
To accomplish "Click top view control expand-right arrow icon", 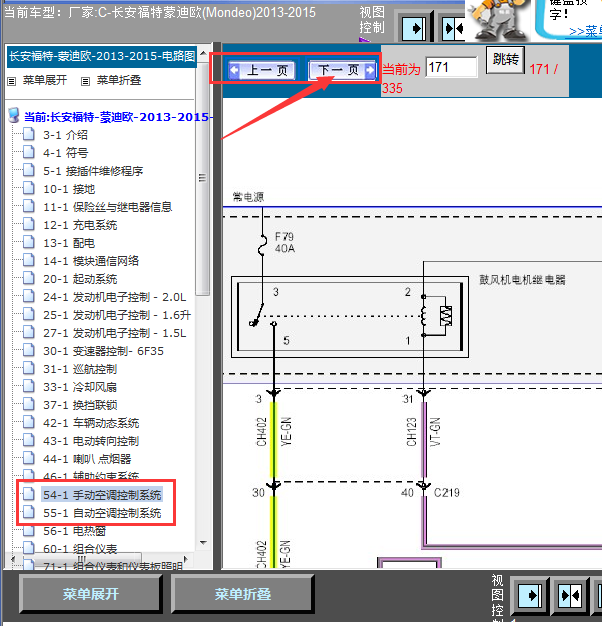I will pos(414,28).
